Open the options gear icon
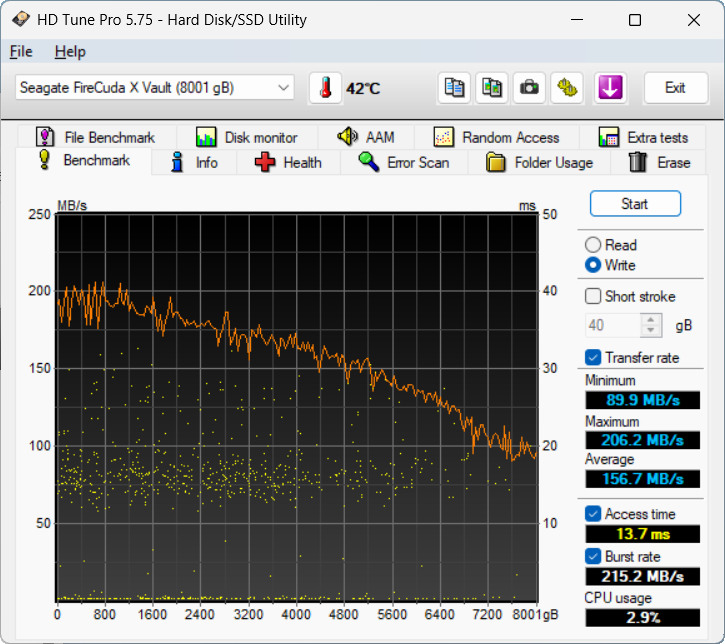This screenshot has width=725, height=644. [x=567, y=88]
